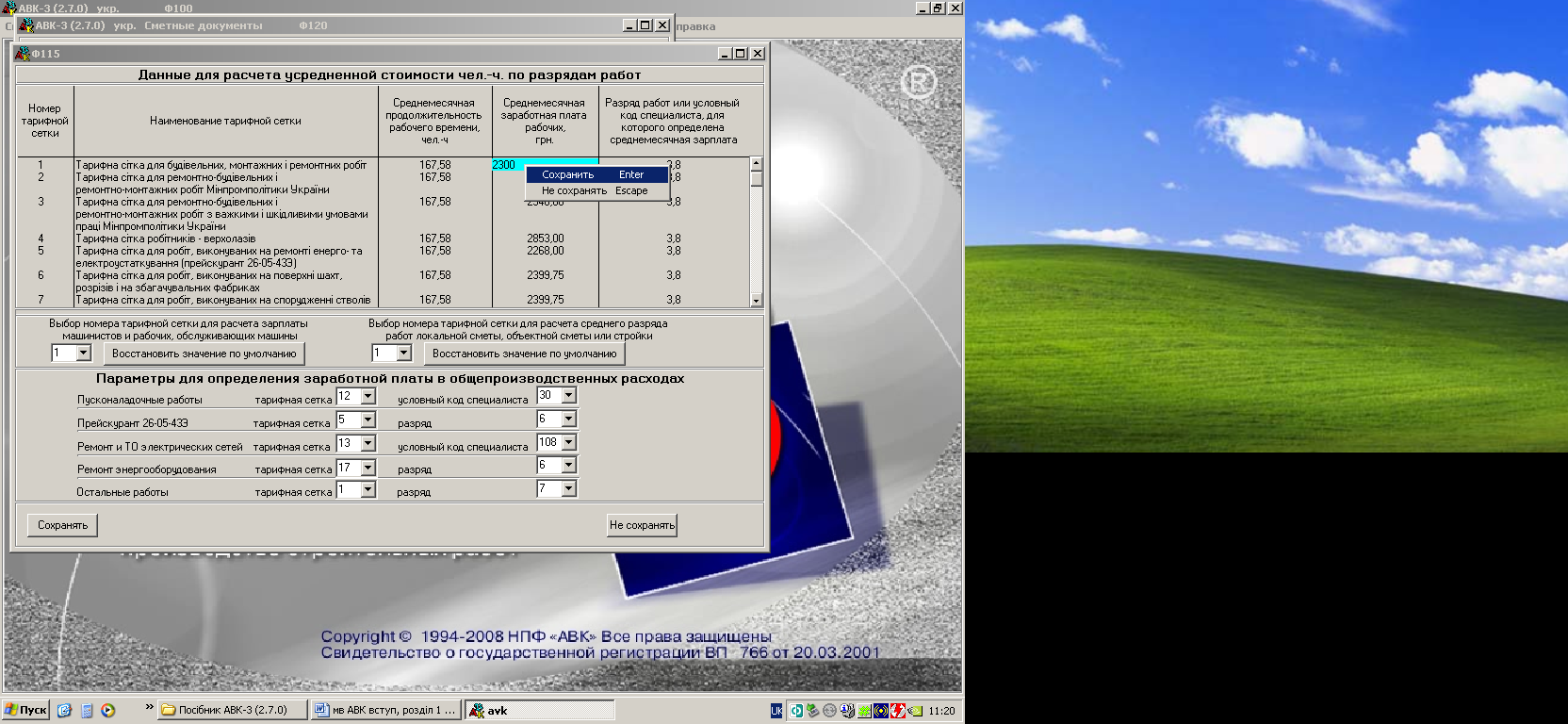Click the red lightning tray icon
1568x724 pixels.
point(898,711)
